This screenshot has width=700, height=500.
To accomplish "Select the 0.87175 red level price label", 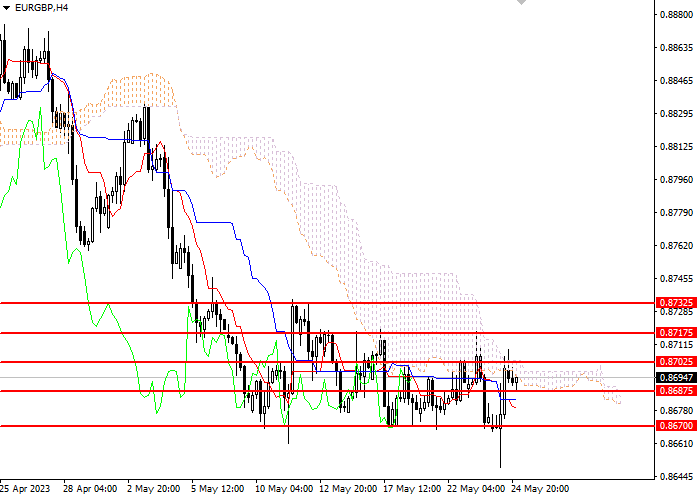I will pyautogui.click(x=676, y=333).
